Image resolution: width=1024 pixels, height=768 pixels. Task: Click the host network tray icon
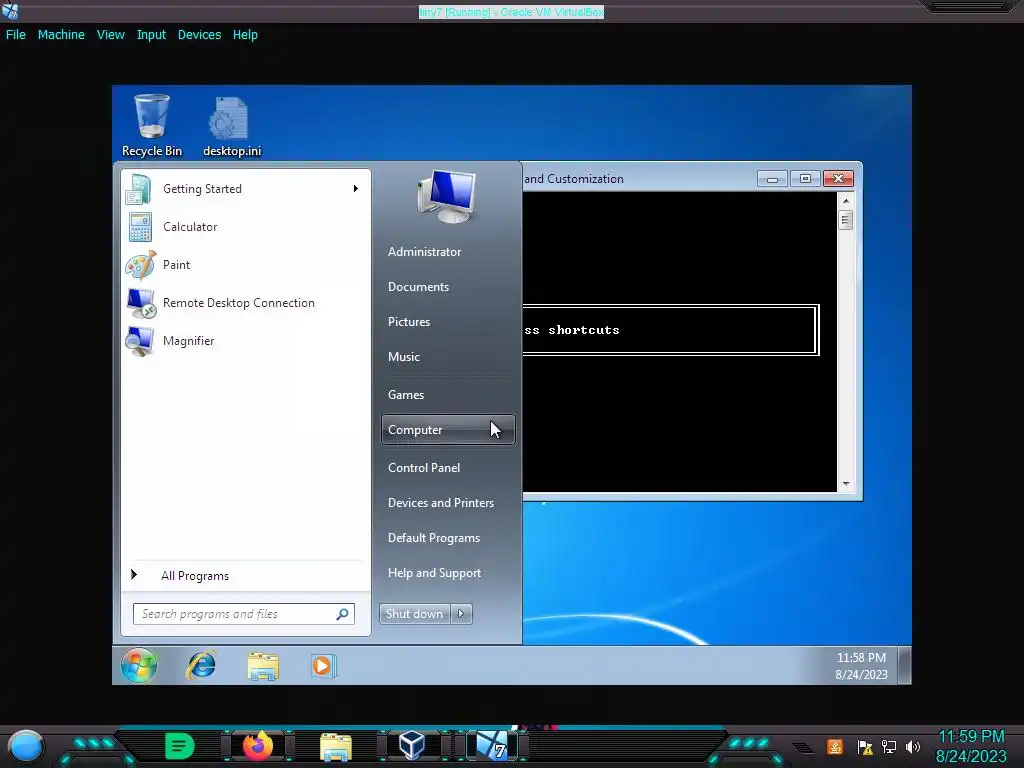pyautogui.click(x=889, y=746)
